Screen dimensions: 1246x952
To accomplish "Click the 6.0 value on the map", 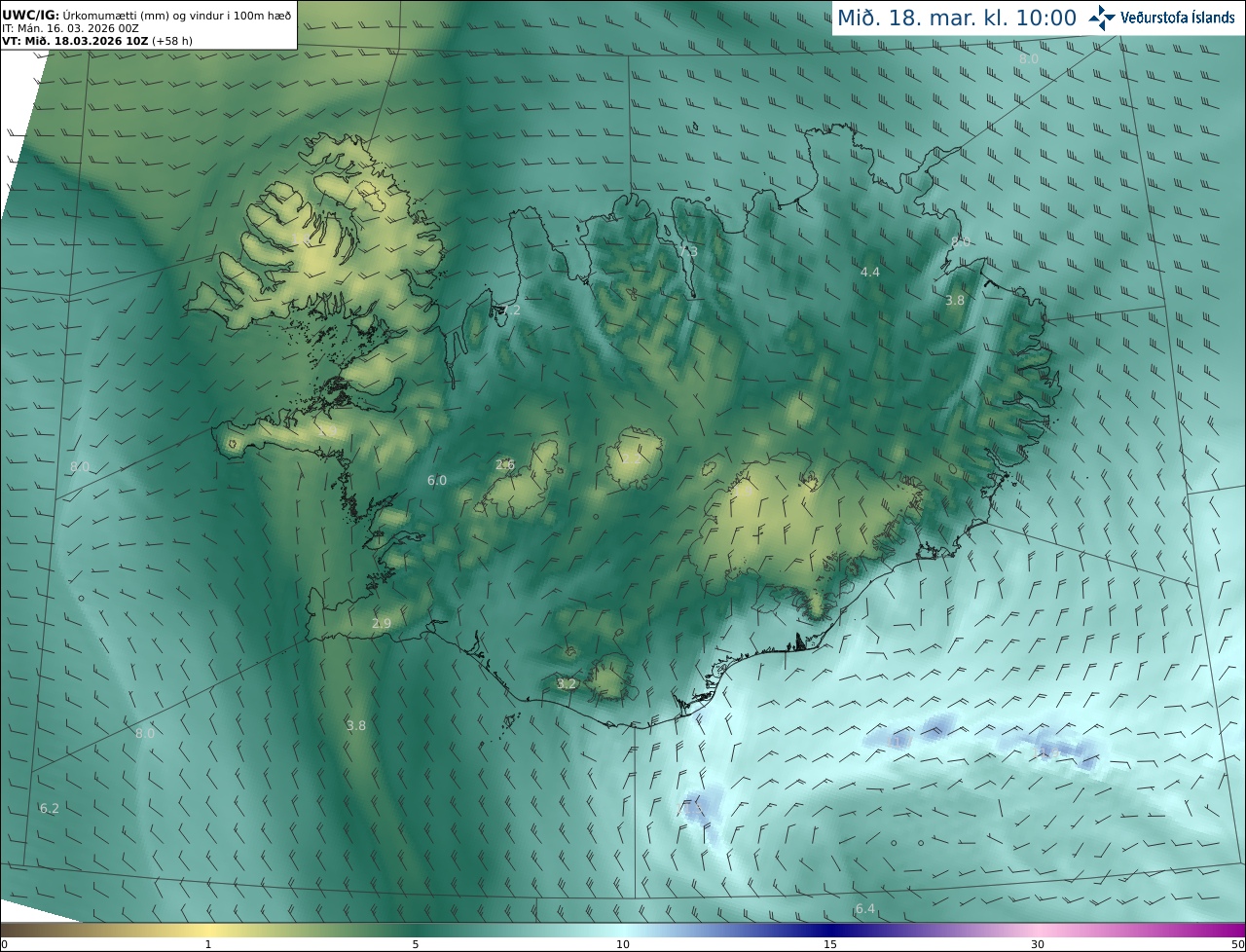I will click(437, 480).
